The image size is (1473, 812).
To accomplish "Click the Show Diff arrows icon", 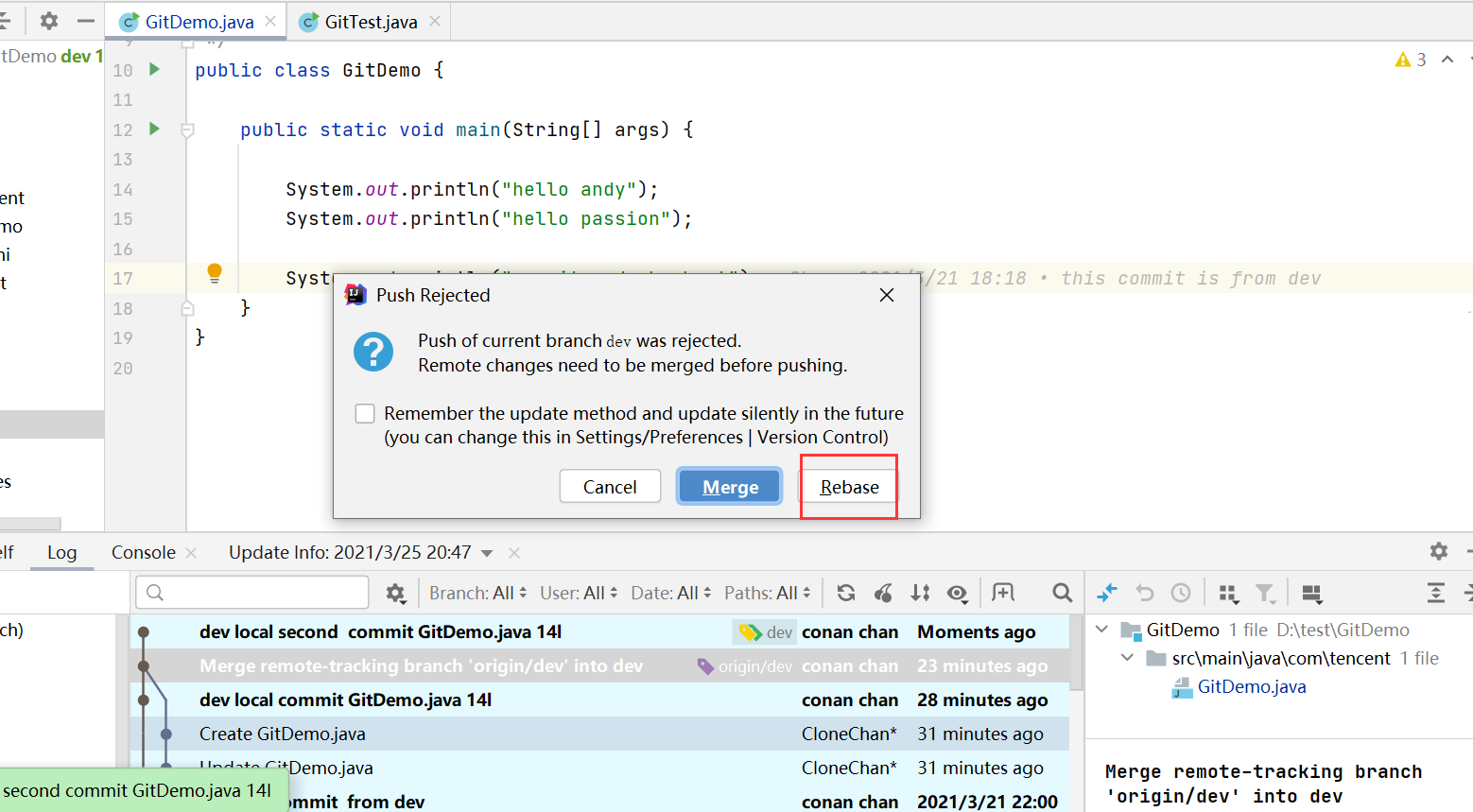I will point(1107,593).
